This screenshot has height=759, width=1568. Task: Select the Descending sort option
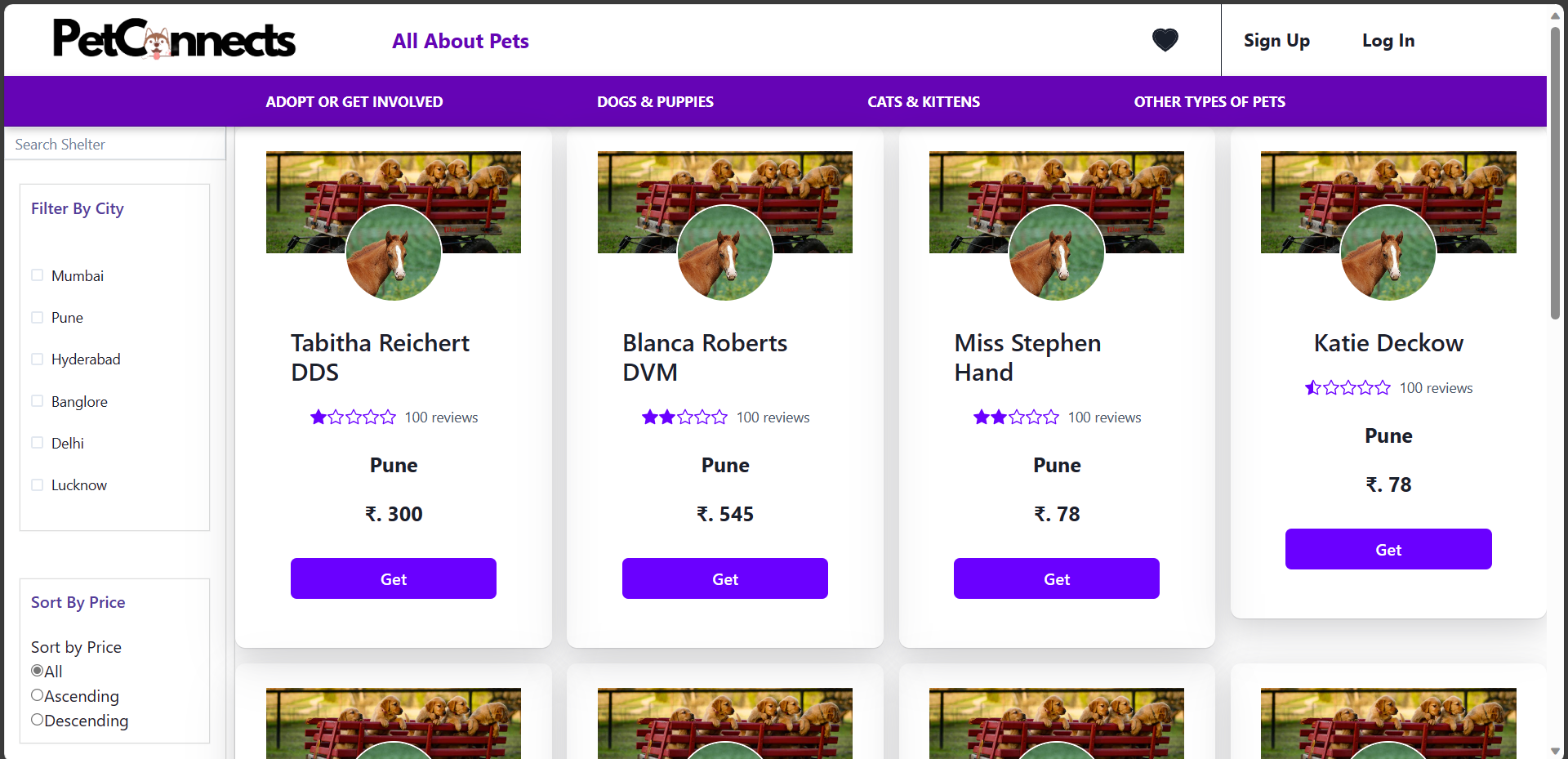coord(37,719)
